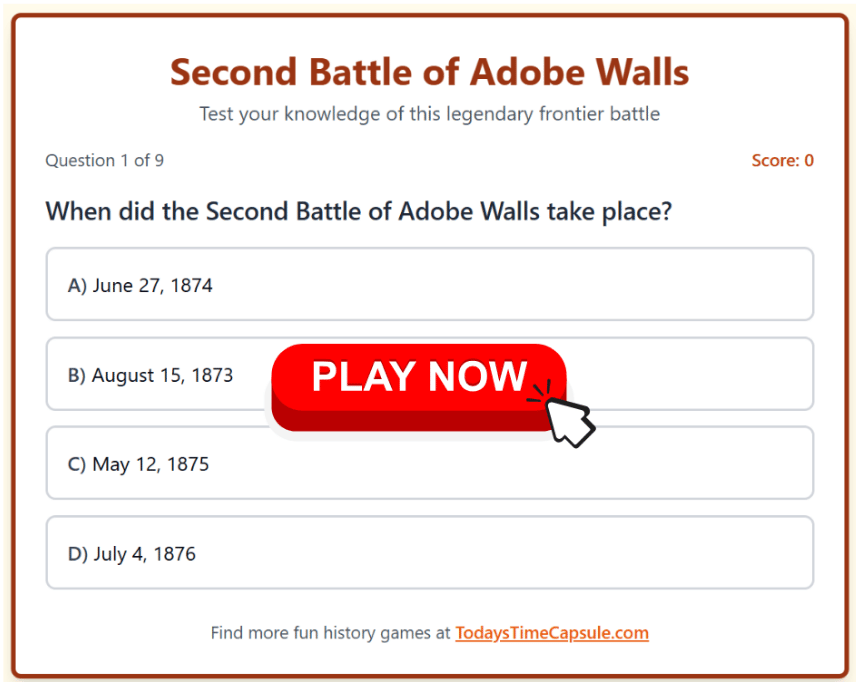Image resolution: width=856 pixels, height=682 pixels.
Task: Select answer A) June 27, 1874
Action: click(x=430, y=285)
